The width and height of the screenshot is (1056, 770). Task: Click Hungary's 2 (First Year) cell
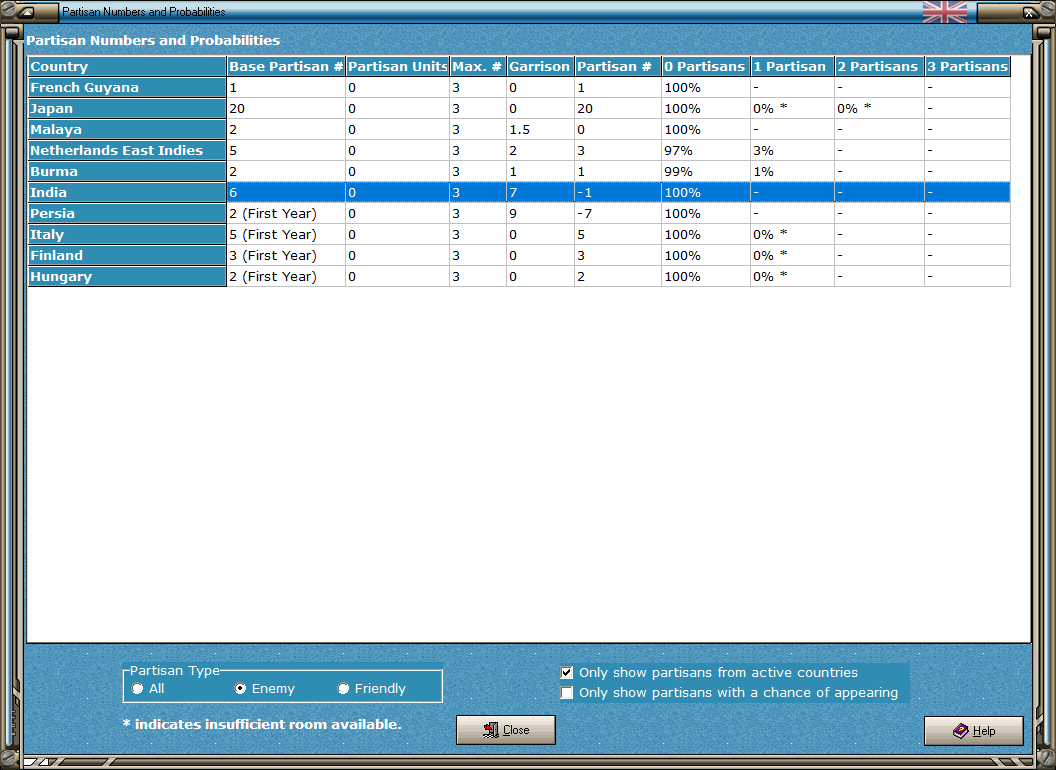[x=286, y=276]
